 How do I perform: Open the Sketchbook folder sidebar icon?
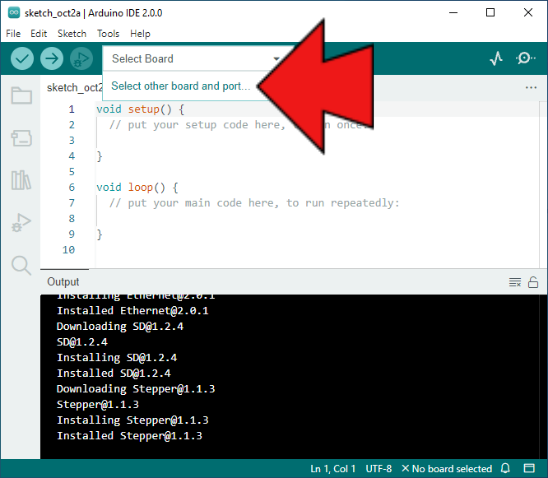pos(22,95)
